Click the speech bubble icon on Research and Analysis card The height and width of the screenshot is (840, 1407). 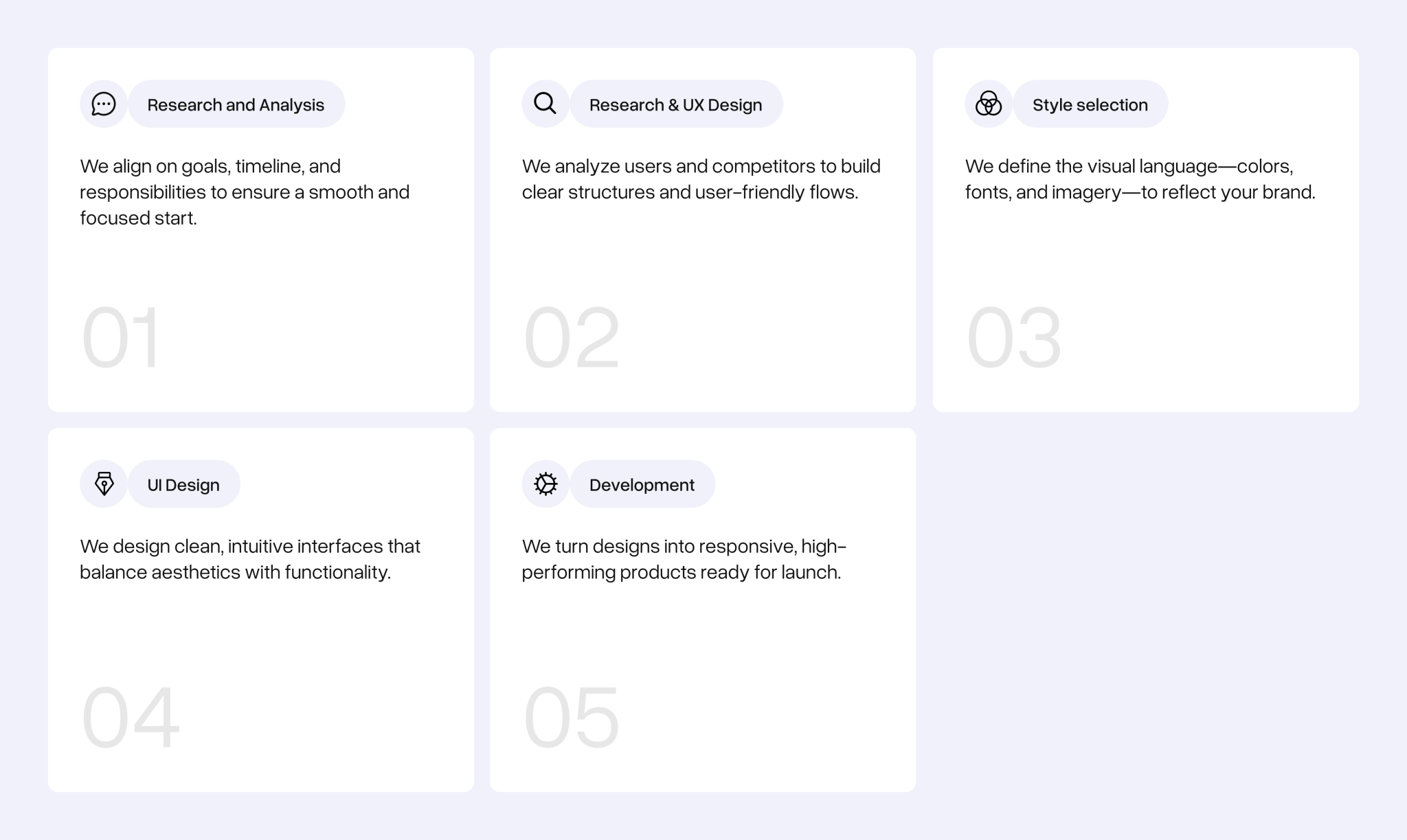point(104,104)
